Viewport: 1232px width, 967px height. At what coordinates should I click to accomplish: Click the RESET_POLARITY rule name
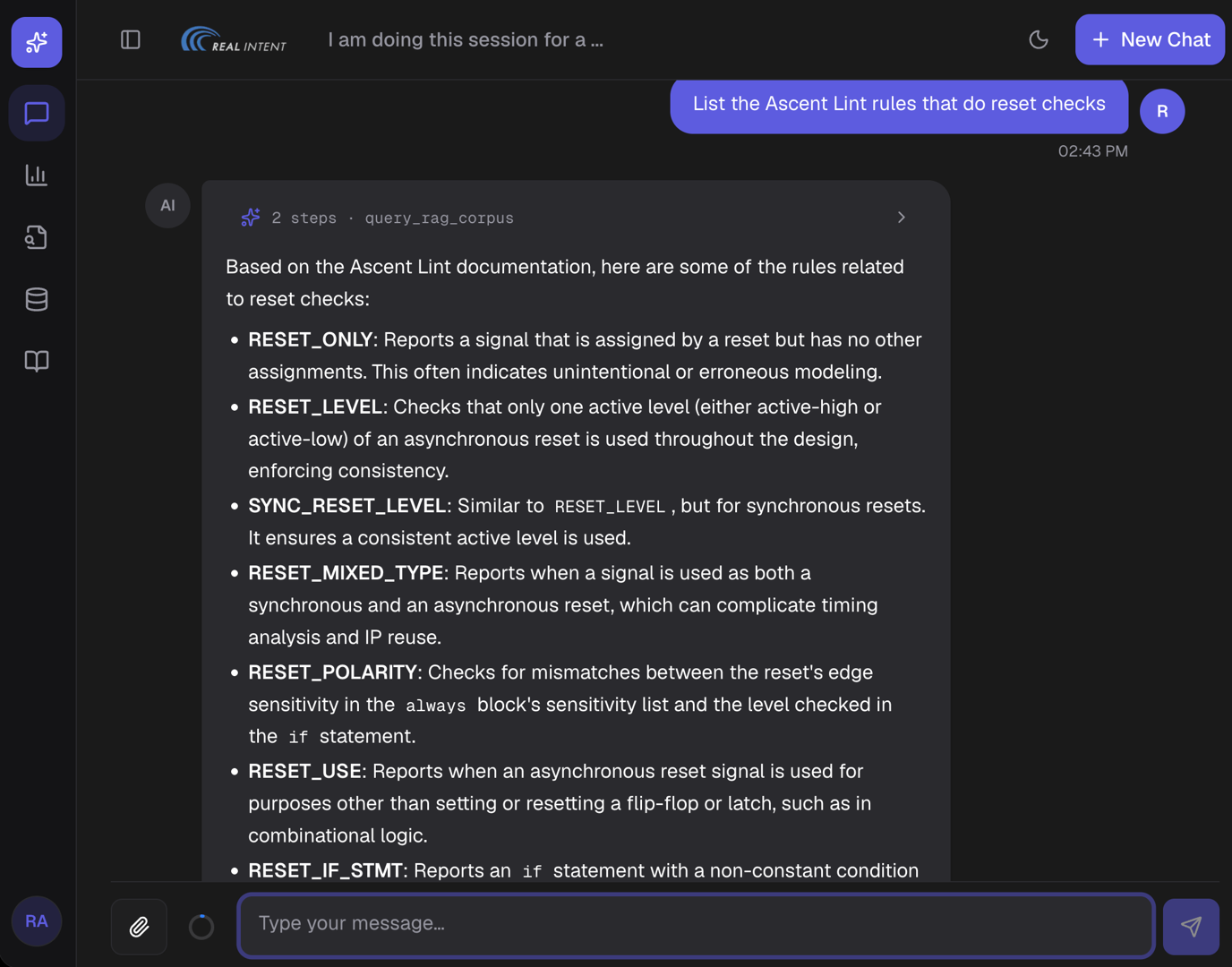(332, 672)
